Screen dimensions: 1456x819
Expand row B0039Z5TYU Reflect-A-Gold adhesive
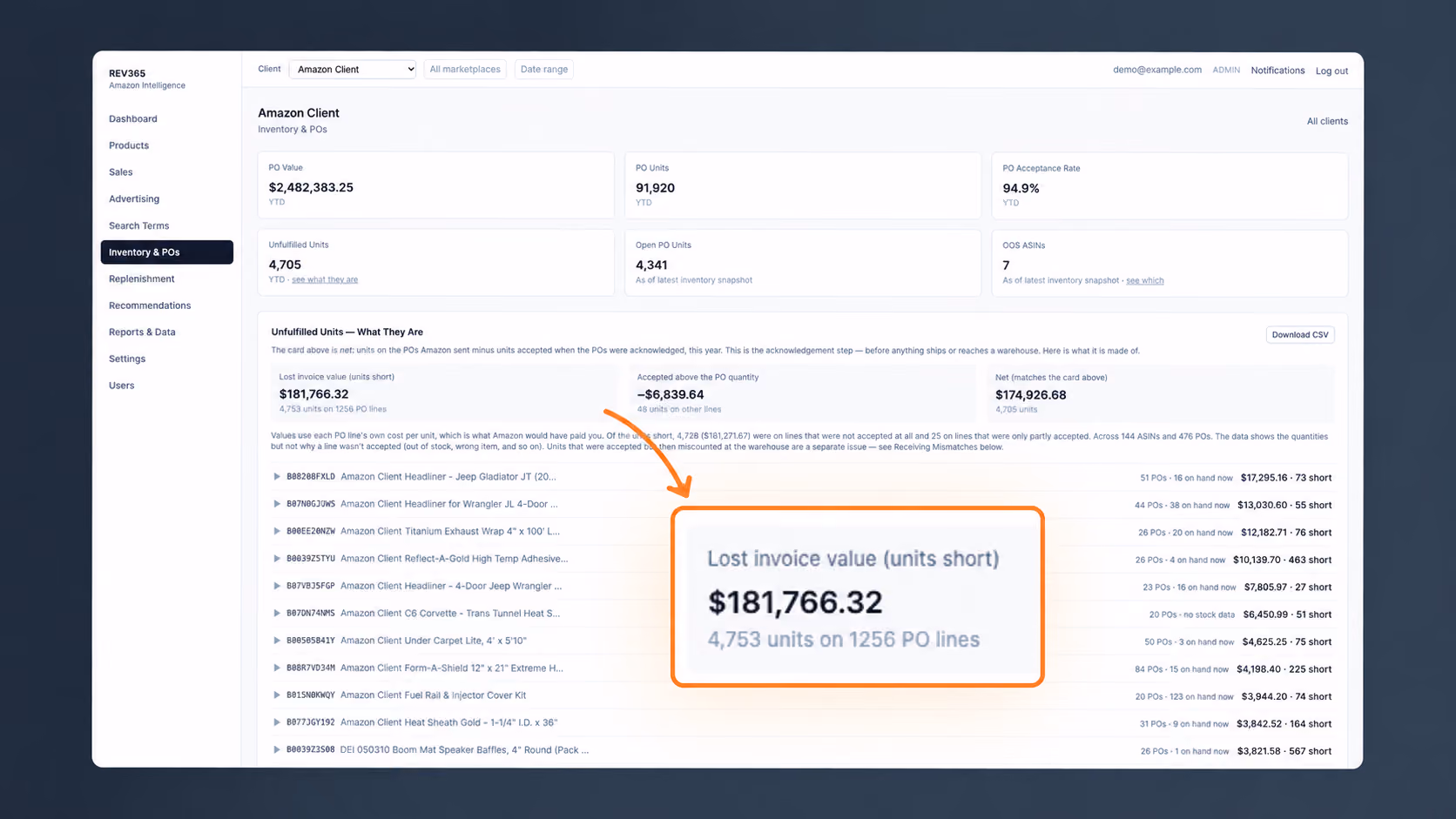[x=277, y=559]
